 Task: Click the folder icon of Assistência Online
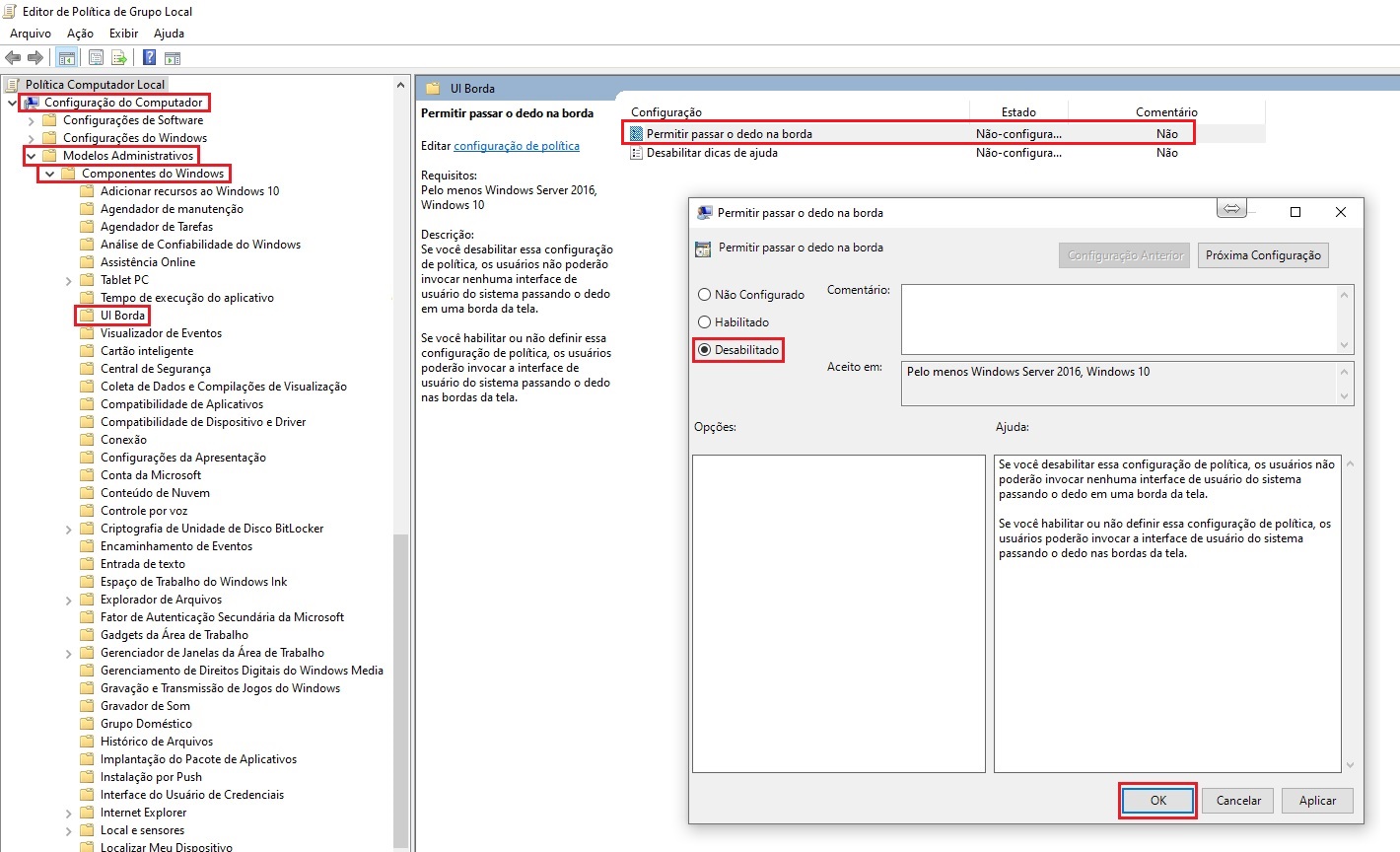[x=87, y=262]
